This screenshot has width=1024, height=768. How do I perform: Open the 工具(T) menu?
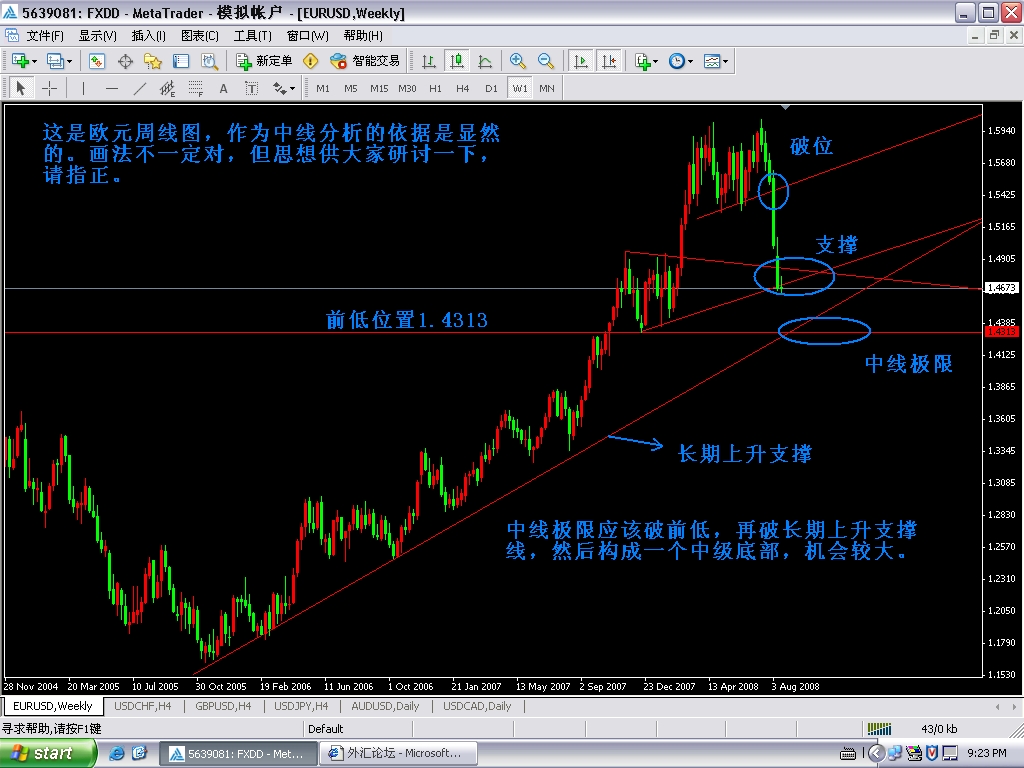pos(253,36)
